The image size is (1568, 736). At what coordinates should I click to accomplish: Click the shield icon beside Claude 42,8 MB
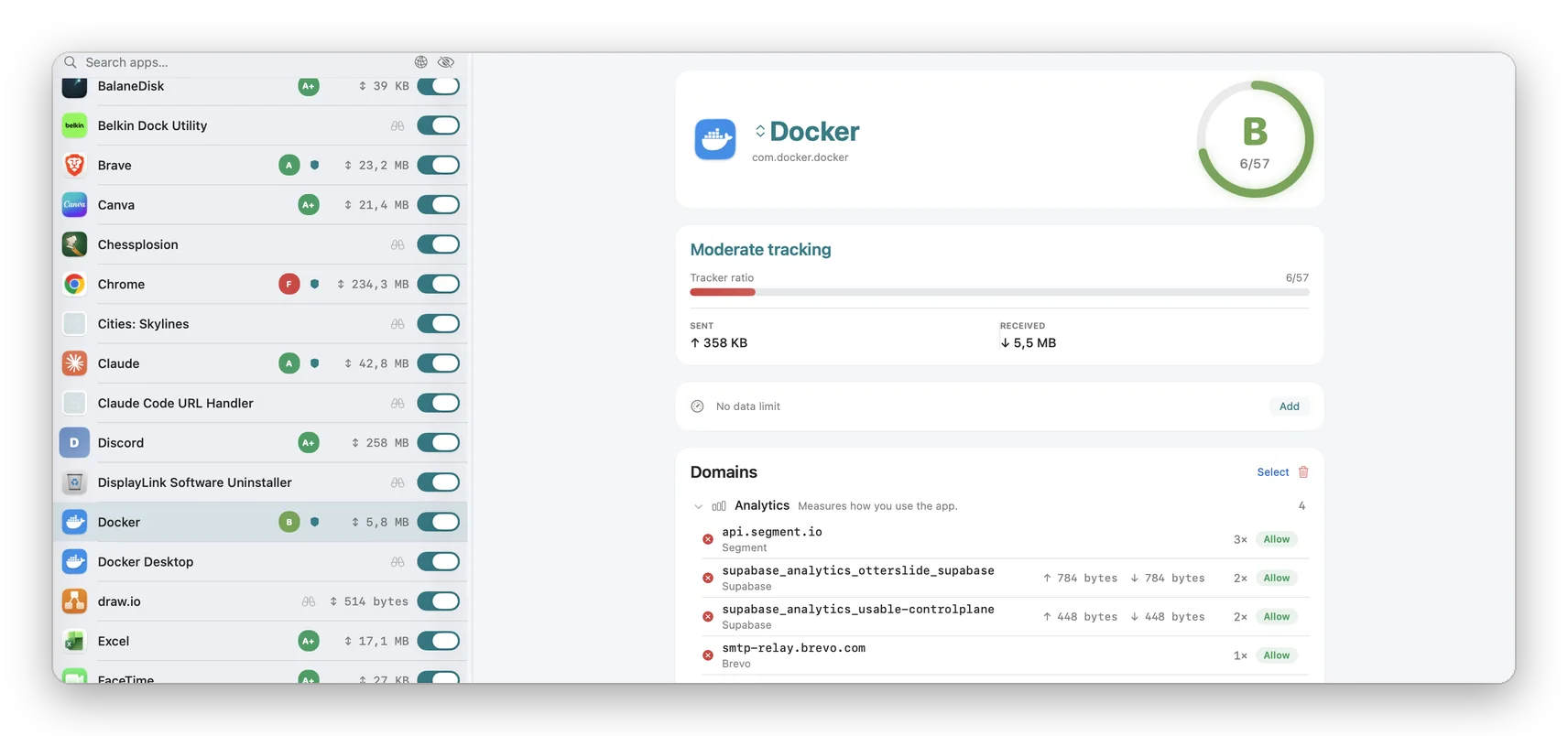(315, 363)
